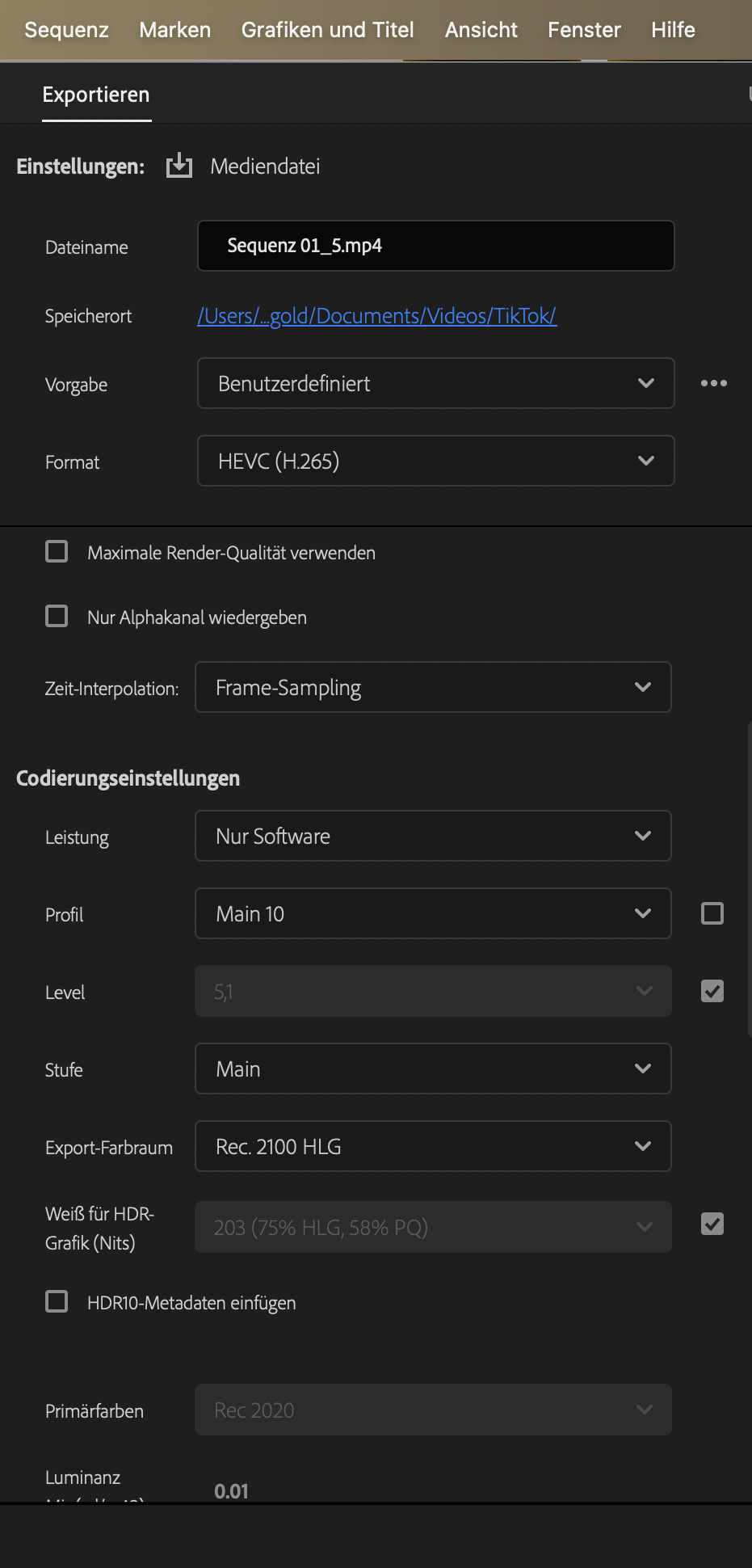Image resolution: width=752 pixels, height=1568 pixels.
Task: Tick the checkbox next to Profil
Action: (712, 913)
